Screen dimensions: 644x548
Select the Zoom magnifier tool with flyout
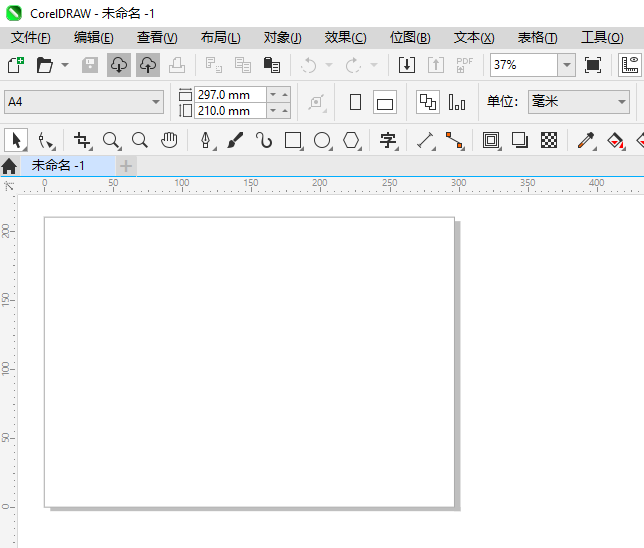click(x=111, y=140)
